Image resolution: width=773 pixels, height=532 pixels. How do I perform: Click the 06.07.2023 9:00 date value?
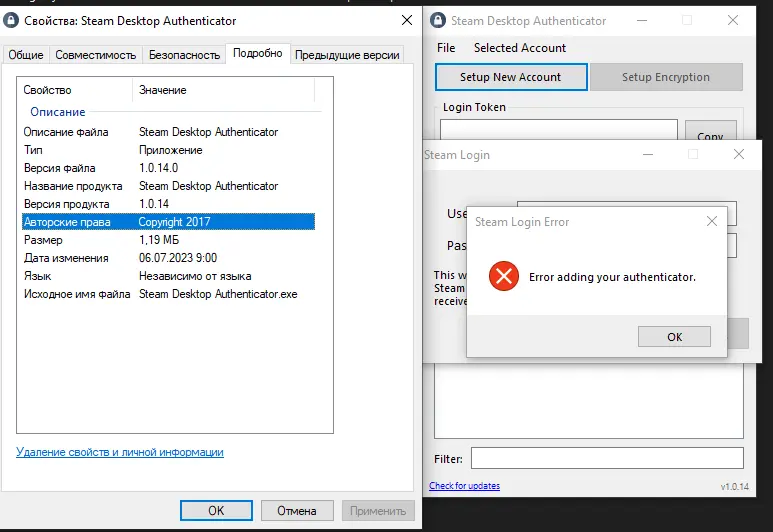[x=178, y=258]
